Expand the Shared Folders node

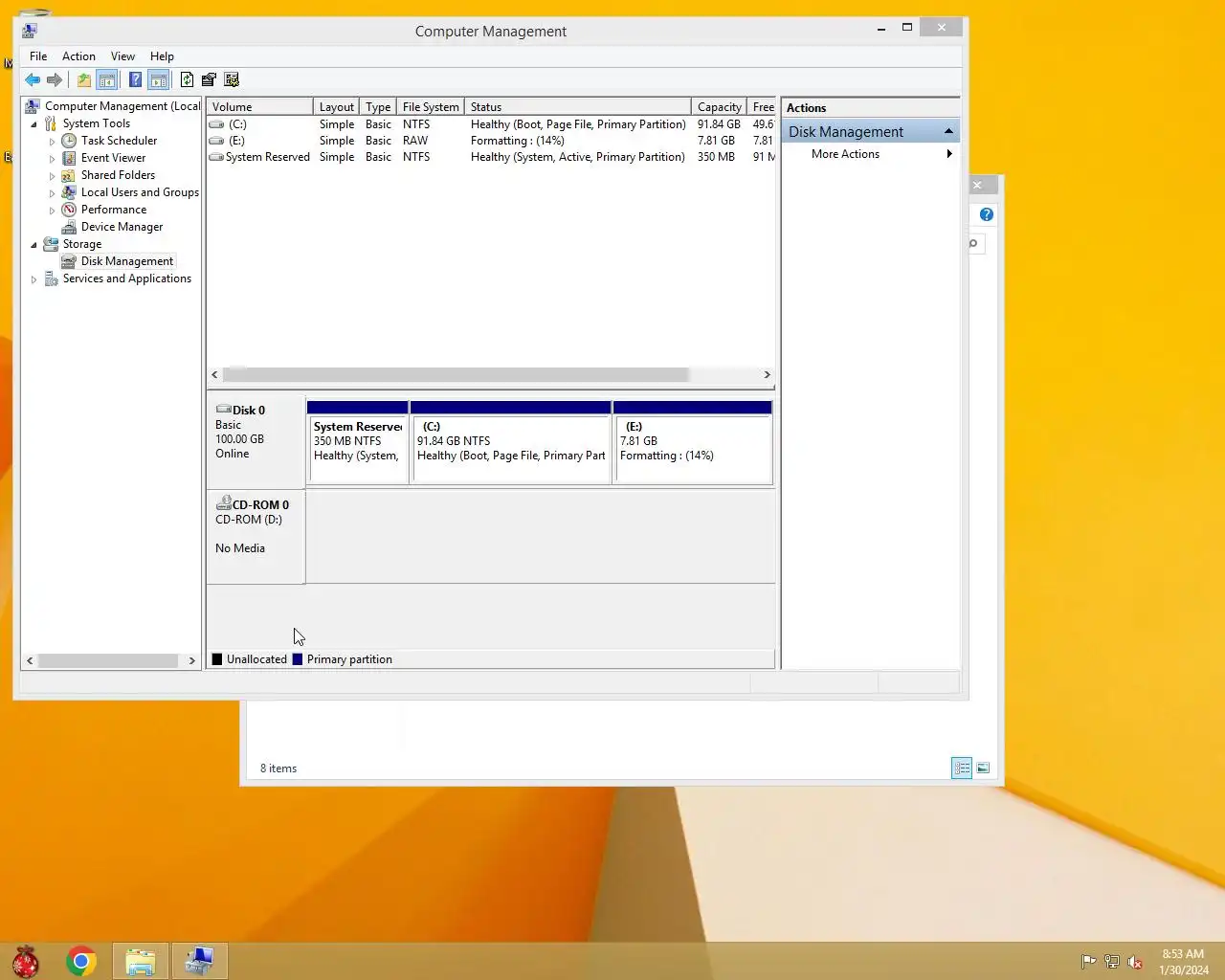pos(52,176)
